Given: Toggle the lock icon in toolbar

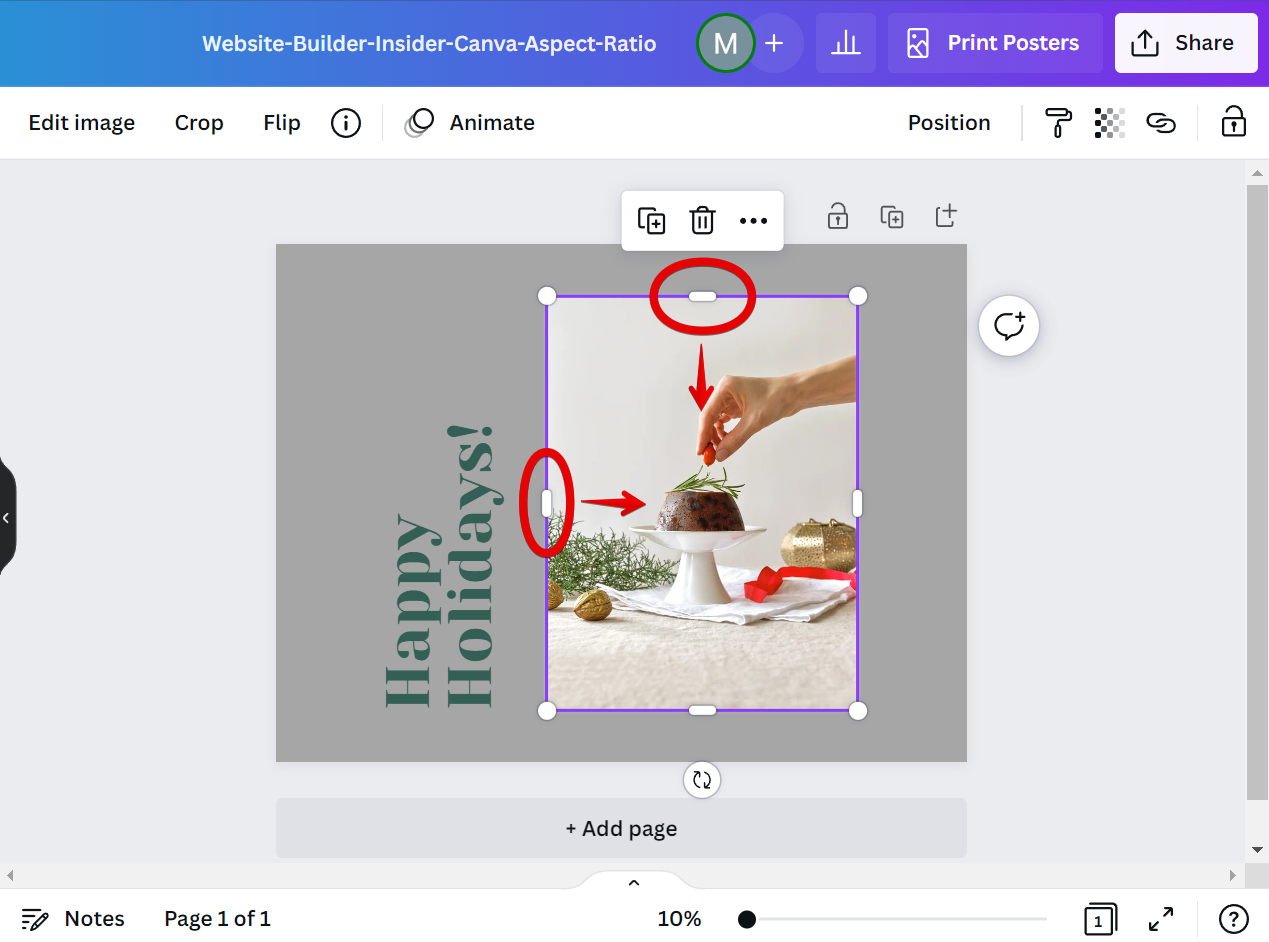Looking at the screenshot, I should (1233, 122).
